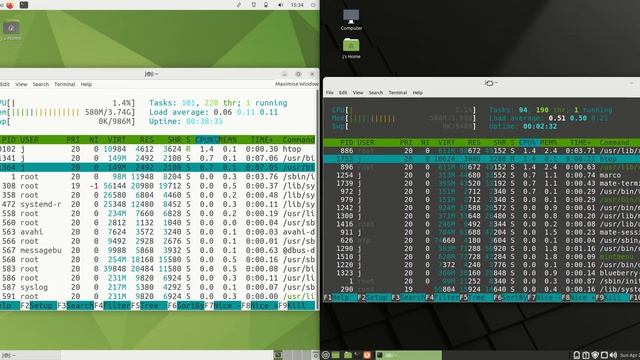Select /sbin/init row in right htop
The image size is (640, 360).
482,281
